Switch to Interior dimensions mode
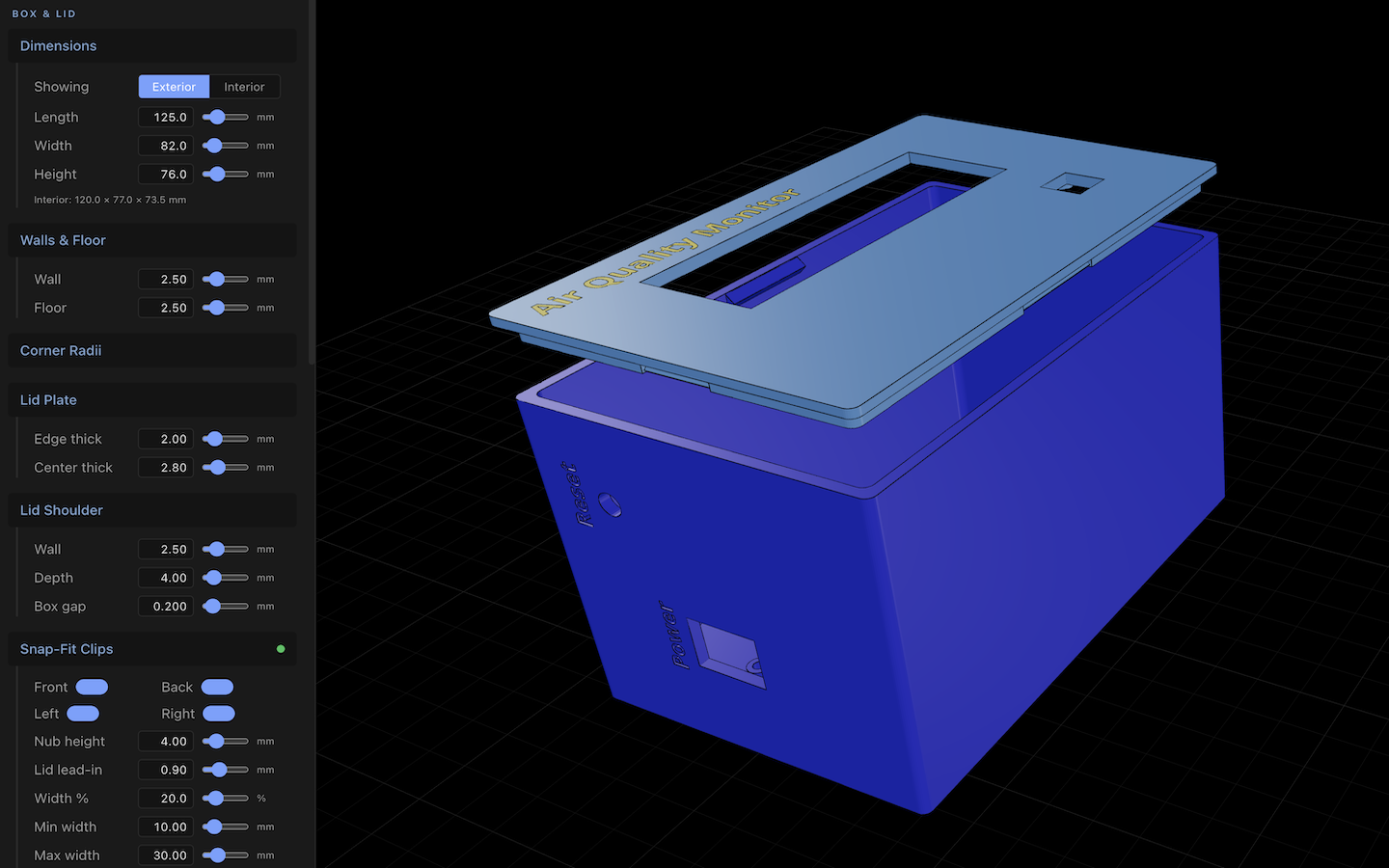Screen dimensions: 1389x868 [x=244, y=87]
